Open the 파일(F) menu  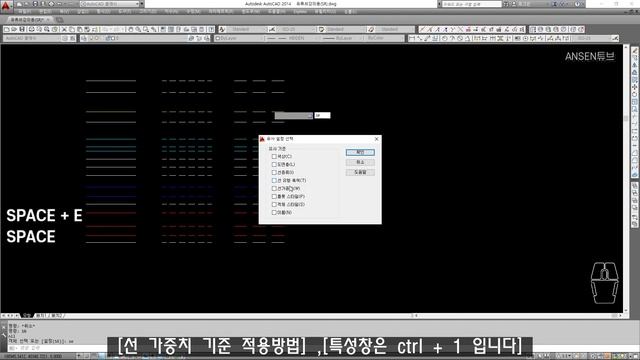pos(24,12)
